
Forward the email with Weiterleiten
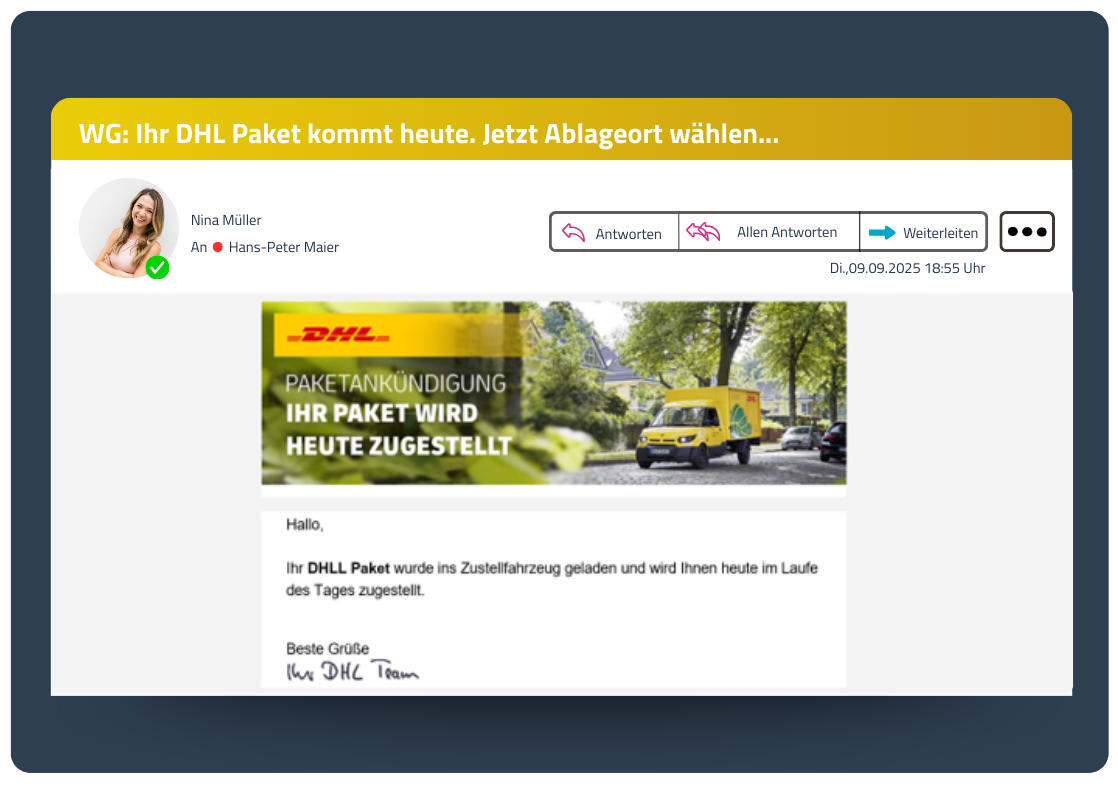(923, 232)
